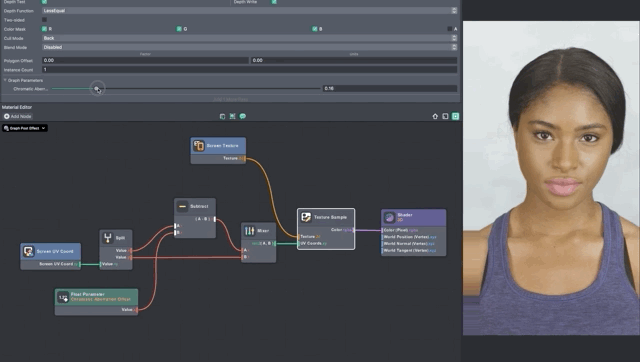The width and height of the screenshot is (640, 362).
Task: Click the Texture Sample node title
Action: pos(330,217)
